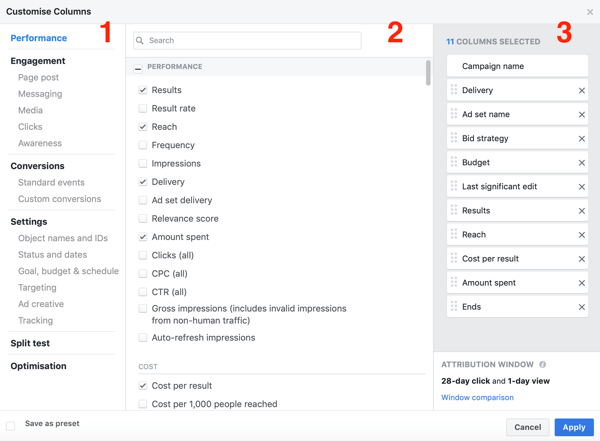Screen dimensions: 600x441
Task: Click the column search field
Action: (x=247, y=41)
